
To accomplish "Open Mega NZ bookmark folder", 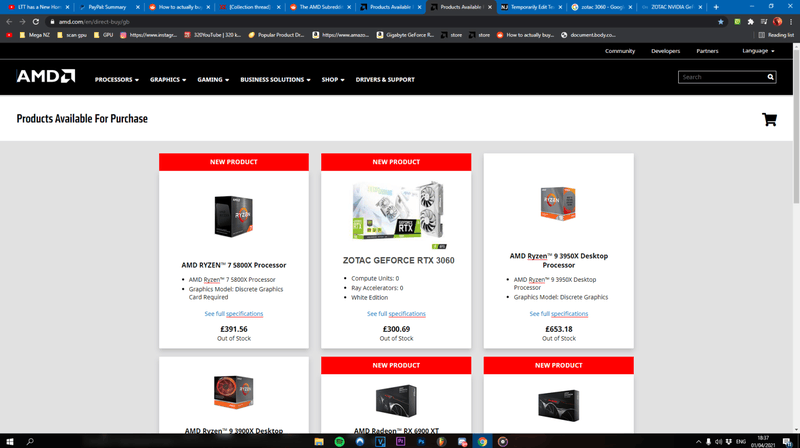I will [x=35, y=35].
